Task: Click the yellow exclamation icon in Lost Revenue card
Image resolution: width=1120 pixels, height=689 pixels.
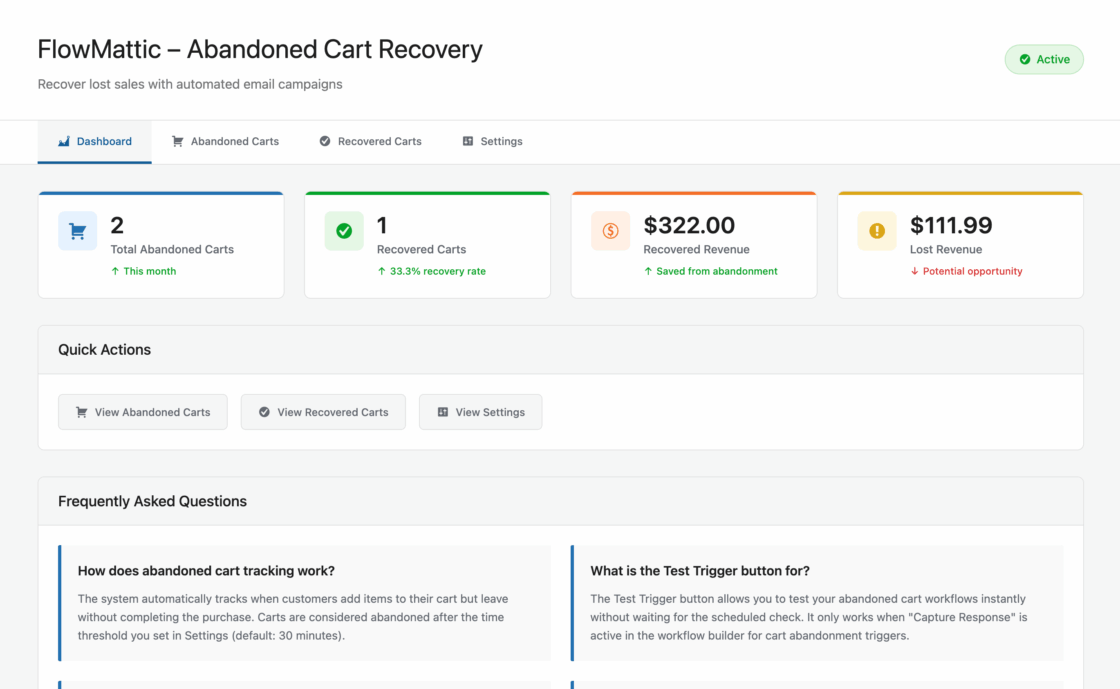Action: pos(877,231)
